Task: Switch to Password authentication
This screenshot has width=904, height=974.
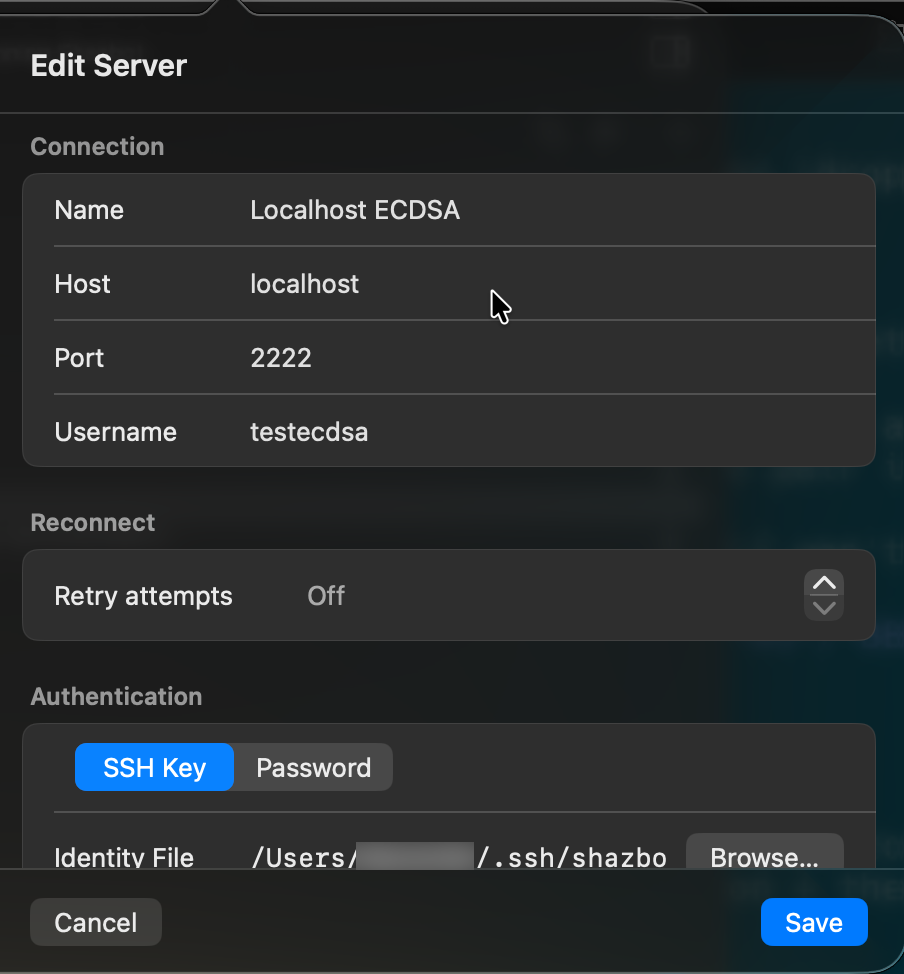Action: click(x=313, y=767)
